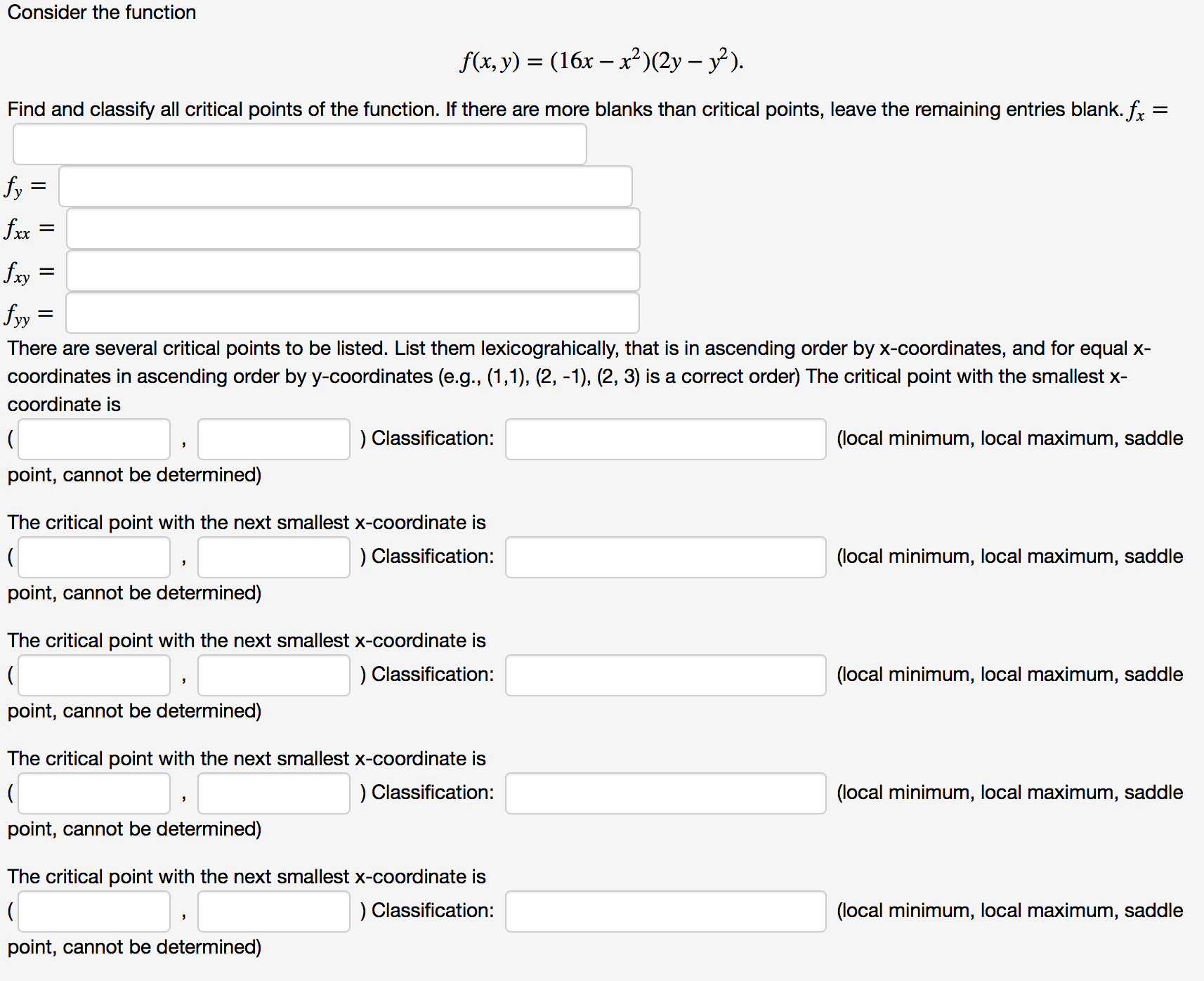Focus the f_xx second derivative field
1204x981 pixels.
tap(353, 228)
